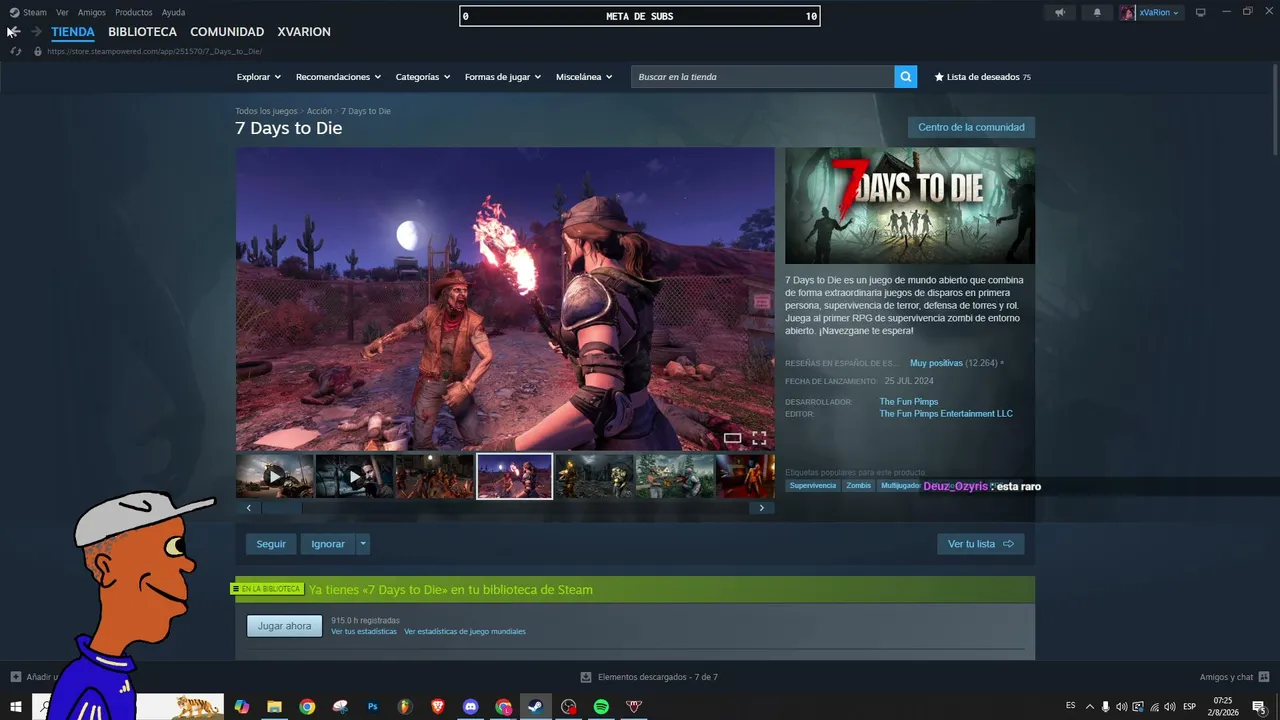Screen dimensions: 1280x720
Task: Click the Jugar ahora button
Action: coord(285,626)
